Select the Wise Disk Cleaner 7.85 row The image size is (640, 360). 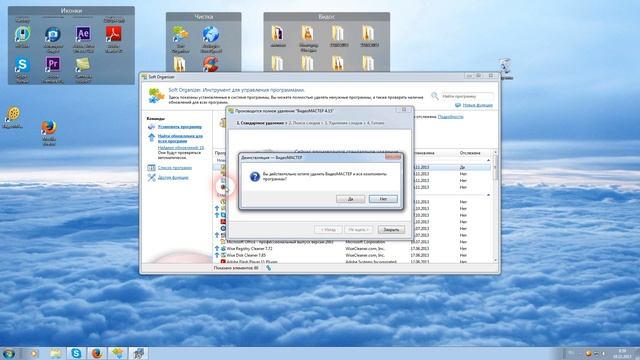353,255
